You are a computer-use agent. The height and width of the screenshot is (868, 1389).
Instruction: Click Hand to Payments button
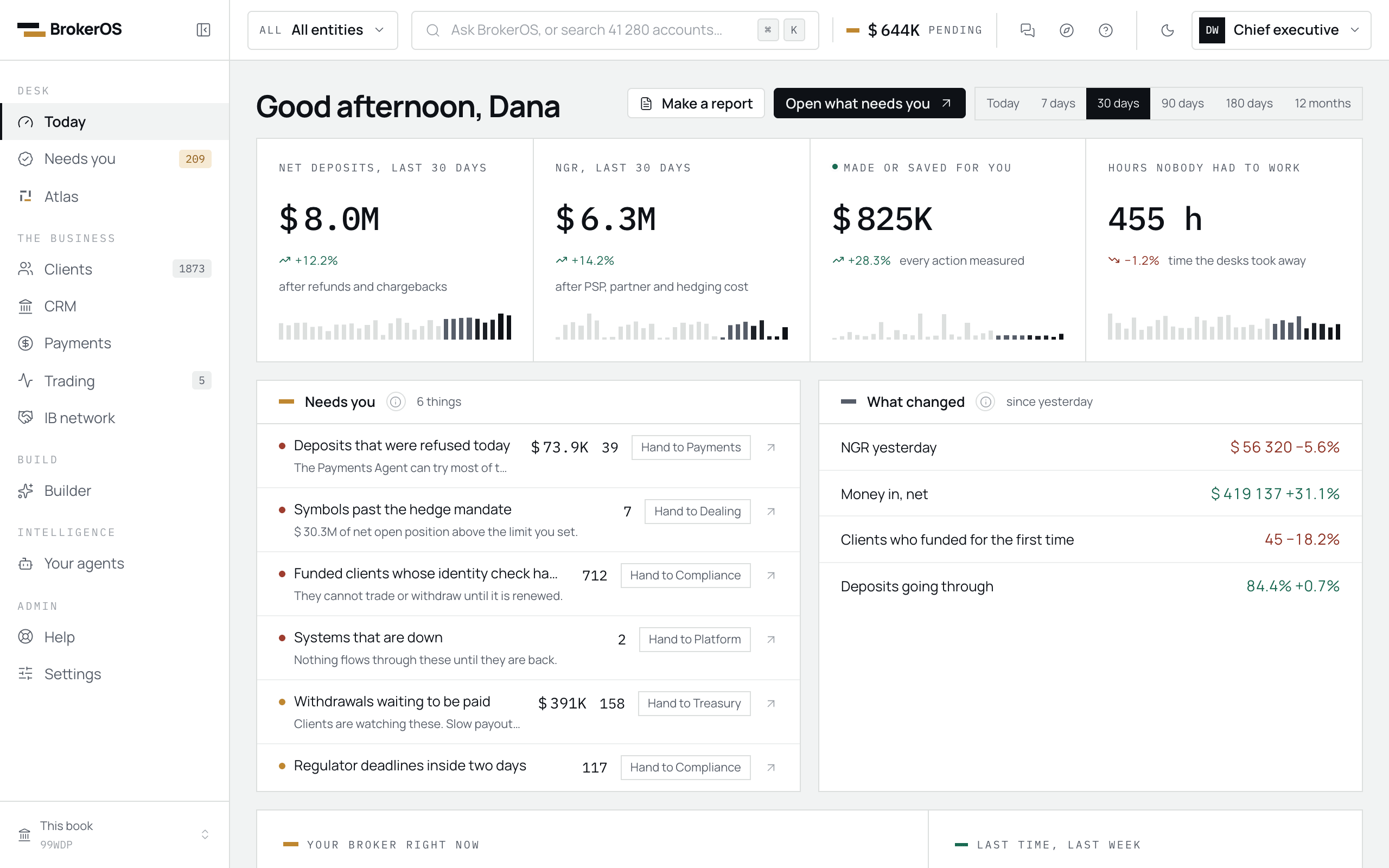tap(691, 447)
